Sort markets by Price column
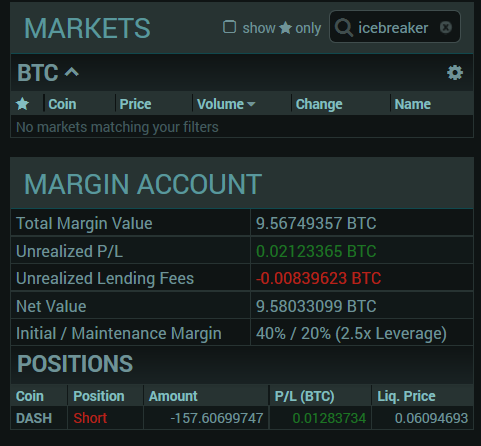The width and height of the screenshot is (481, 446). point(135,104)
